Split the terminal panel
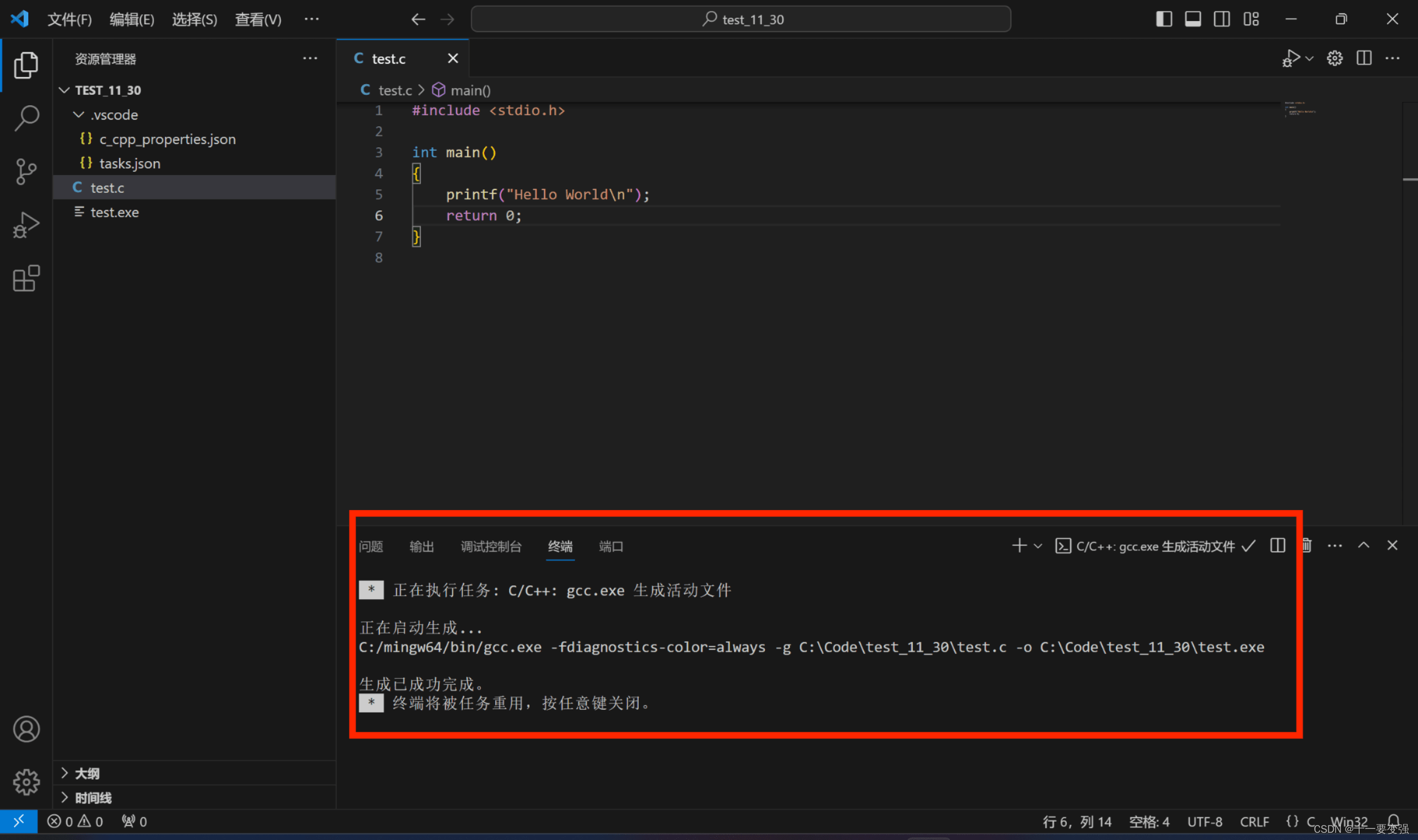Viewport: 1418px width, 840px height. 1277,545
